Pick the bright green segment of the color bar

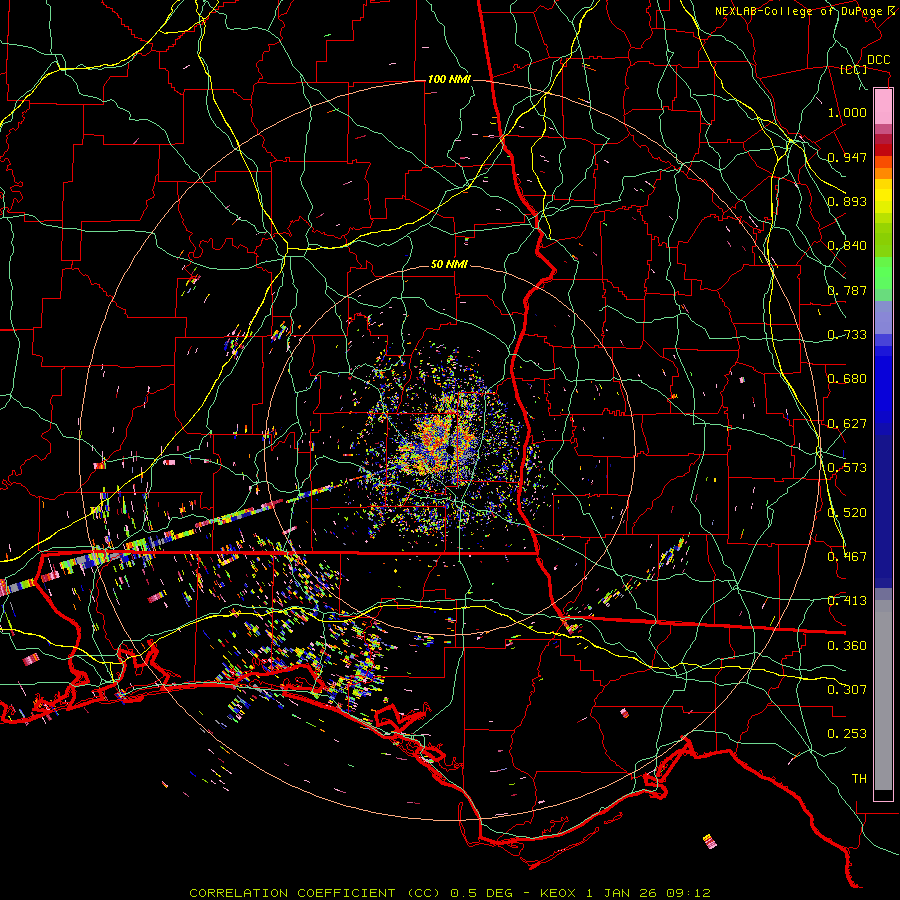(883, 273)
